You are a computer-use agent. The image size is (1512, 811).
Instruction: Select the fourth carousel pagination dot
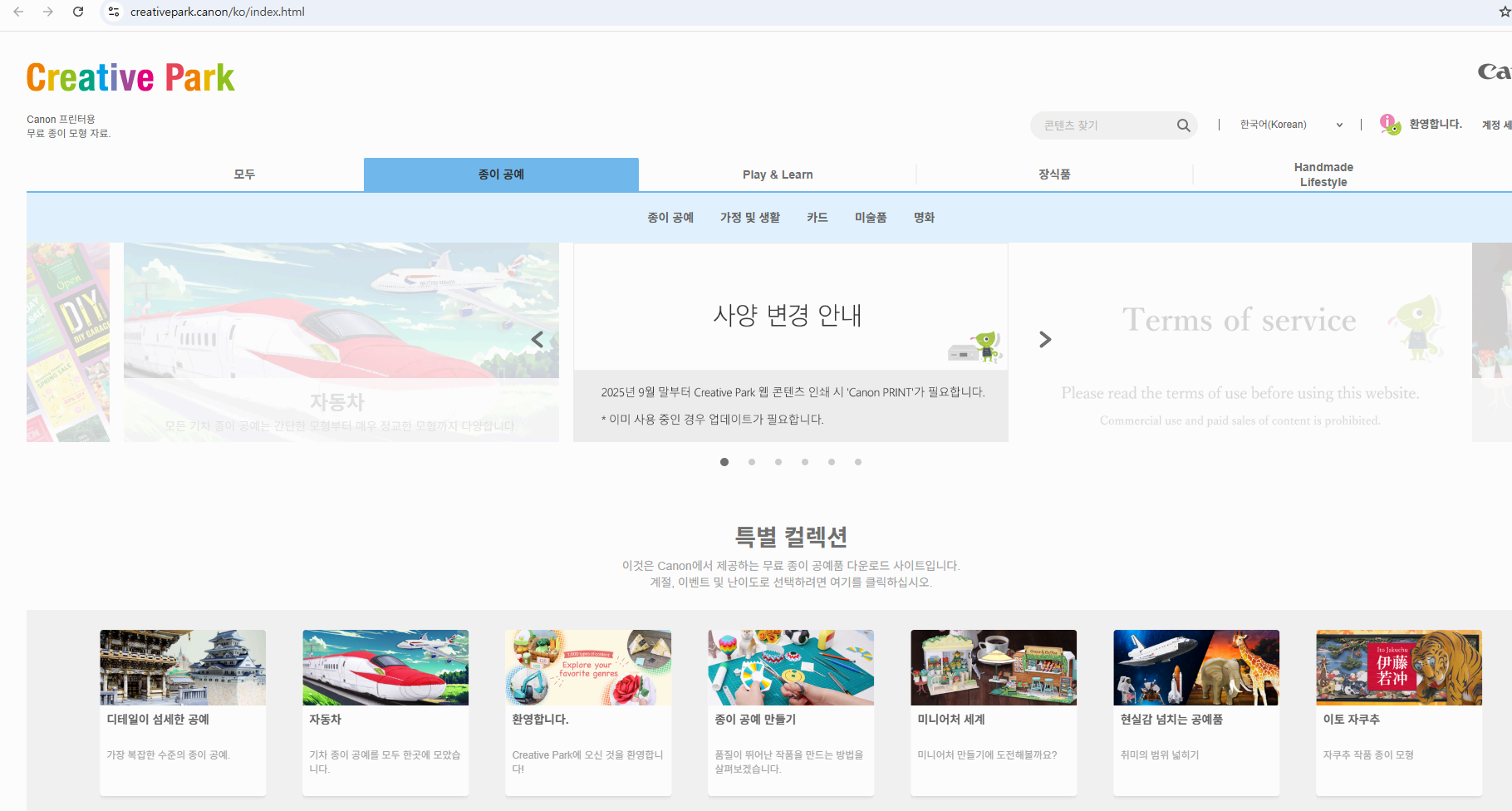804,462
